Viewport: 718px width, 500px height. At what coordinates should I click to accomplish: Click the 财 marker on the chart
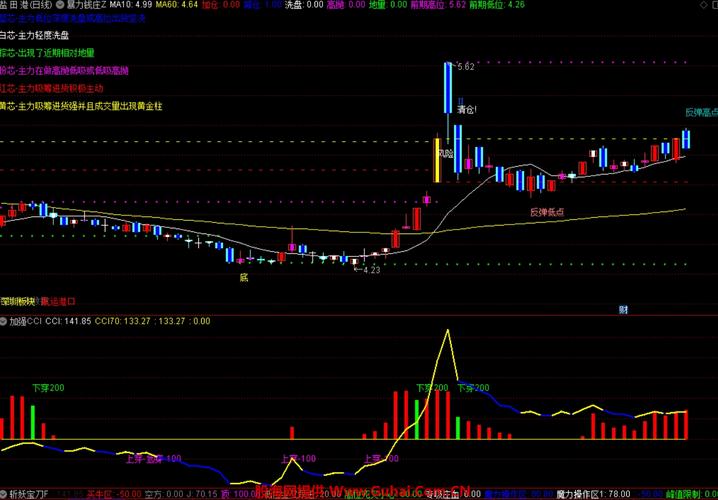click(623, 309)
